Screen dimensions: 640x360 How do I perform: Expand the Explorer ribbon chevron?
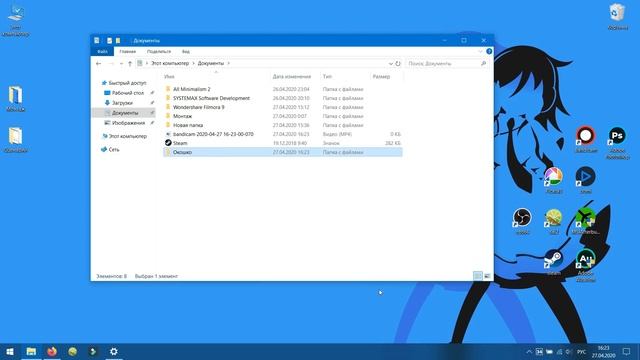point(480,51)
